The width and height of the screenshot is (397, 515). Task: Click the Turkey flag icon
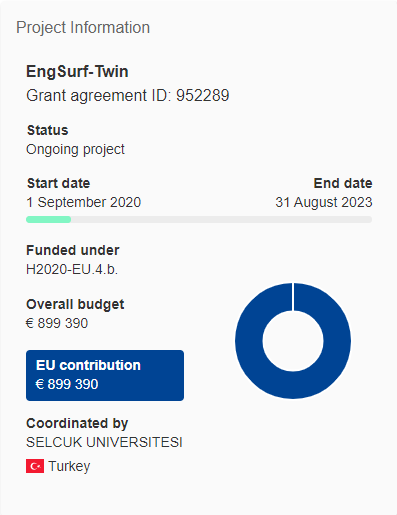point(35,466)
